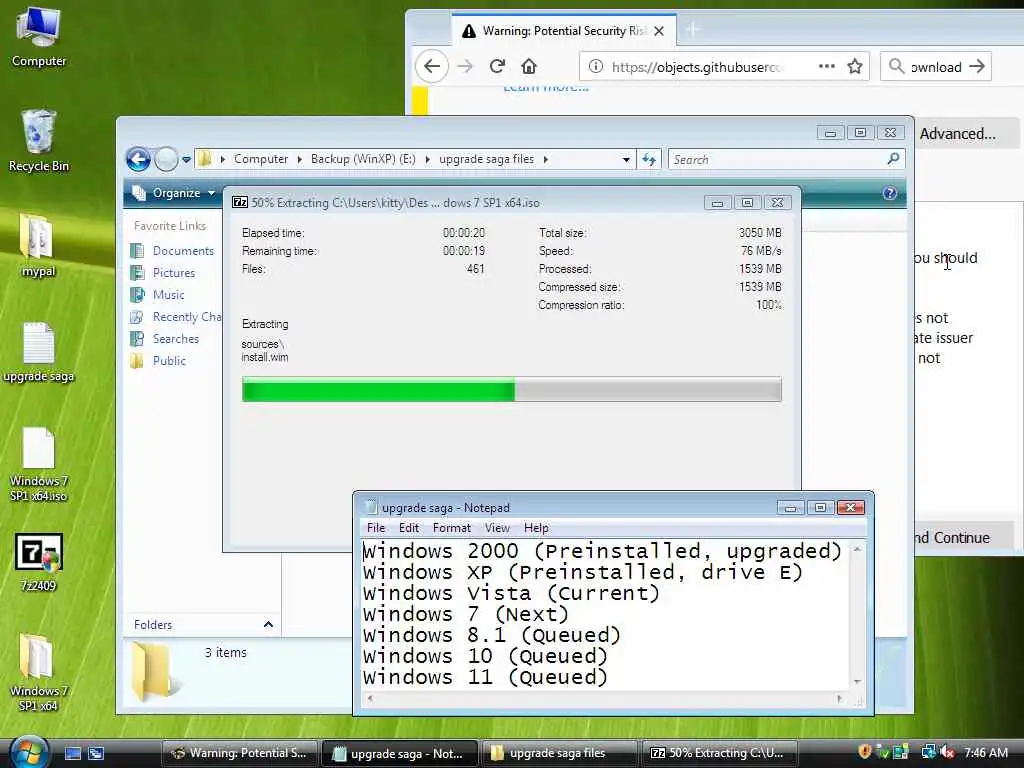The image size is (1024, 768).
Task: Click the Firefox search box
Action: tap(936, 67)
